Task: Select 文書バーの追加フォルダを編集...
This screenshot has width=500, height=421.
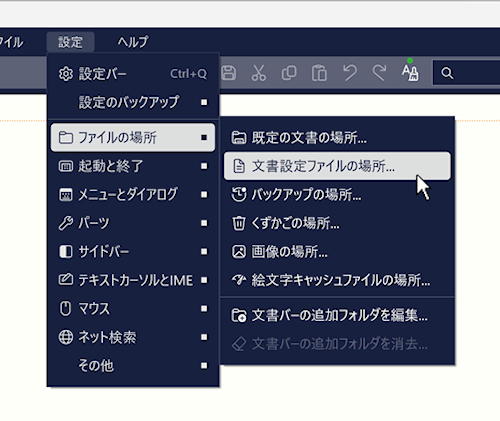Action: (x=337, y=315)
